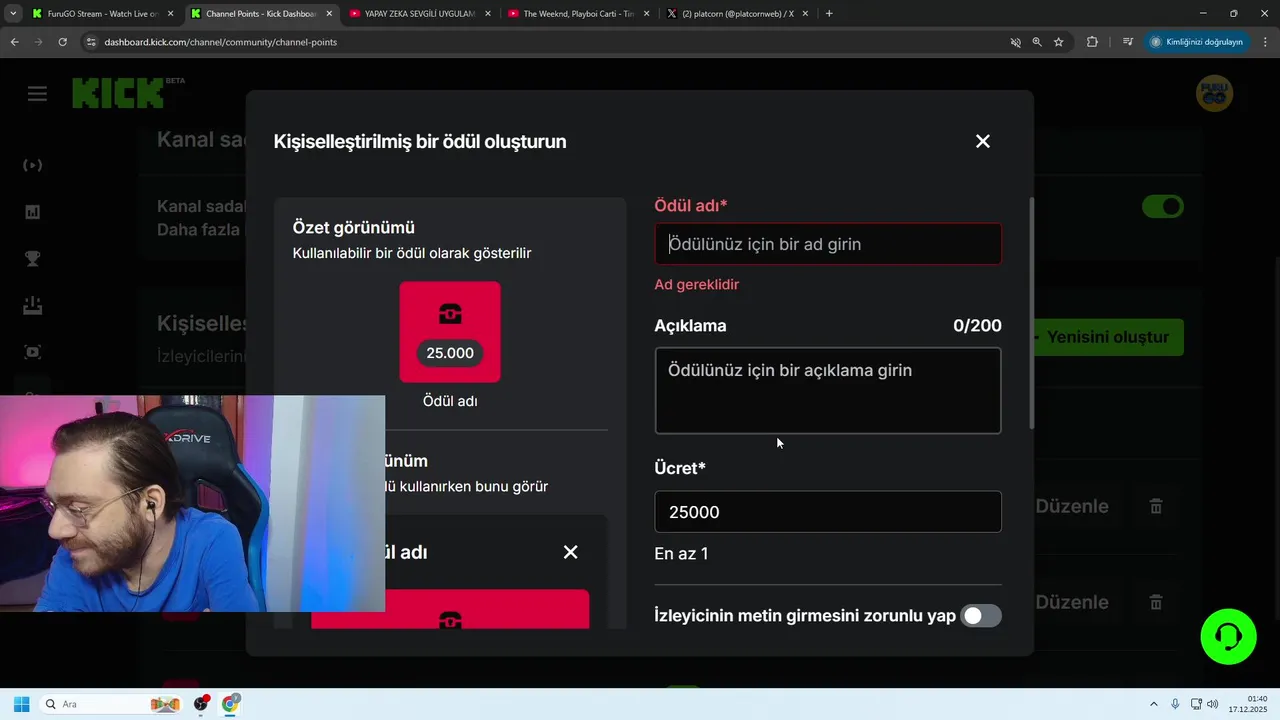Open the hamburger menu next to Kick logo

[x=37, y=94]
